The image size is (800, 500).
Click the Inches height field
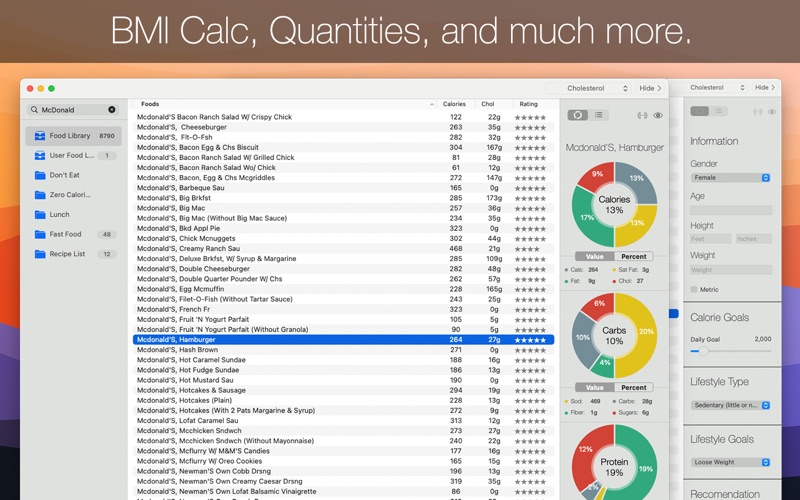[754, 239]
